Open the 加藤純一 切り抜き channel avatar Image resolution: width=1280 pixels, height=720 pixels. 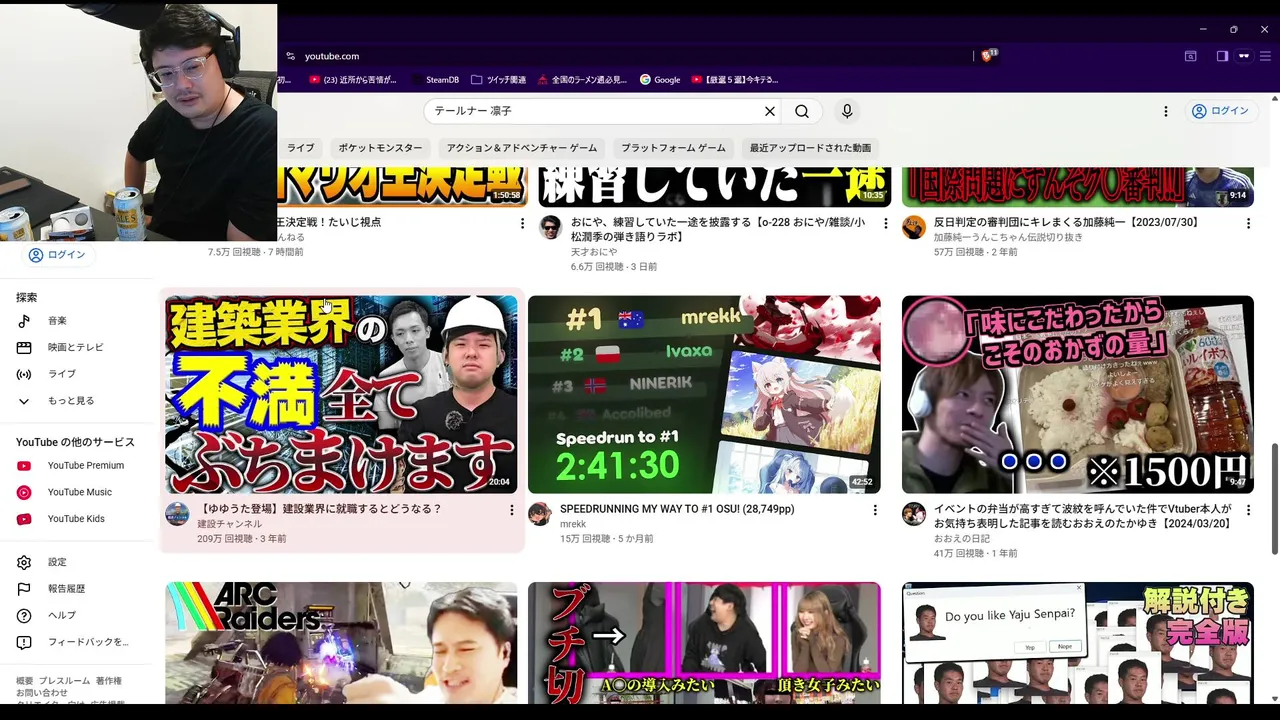click(x=914, y=227)
